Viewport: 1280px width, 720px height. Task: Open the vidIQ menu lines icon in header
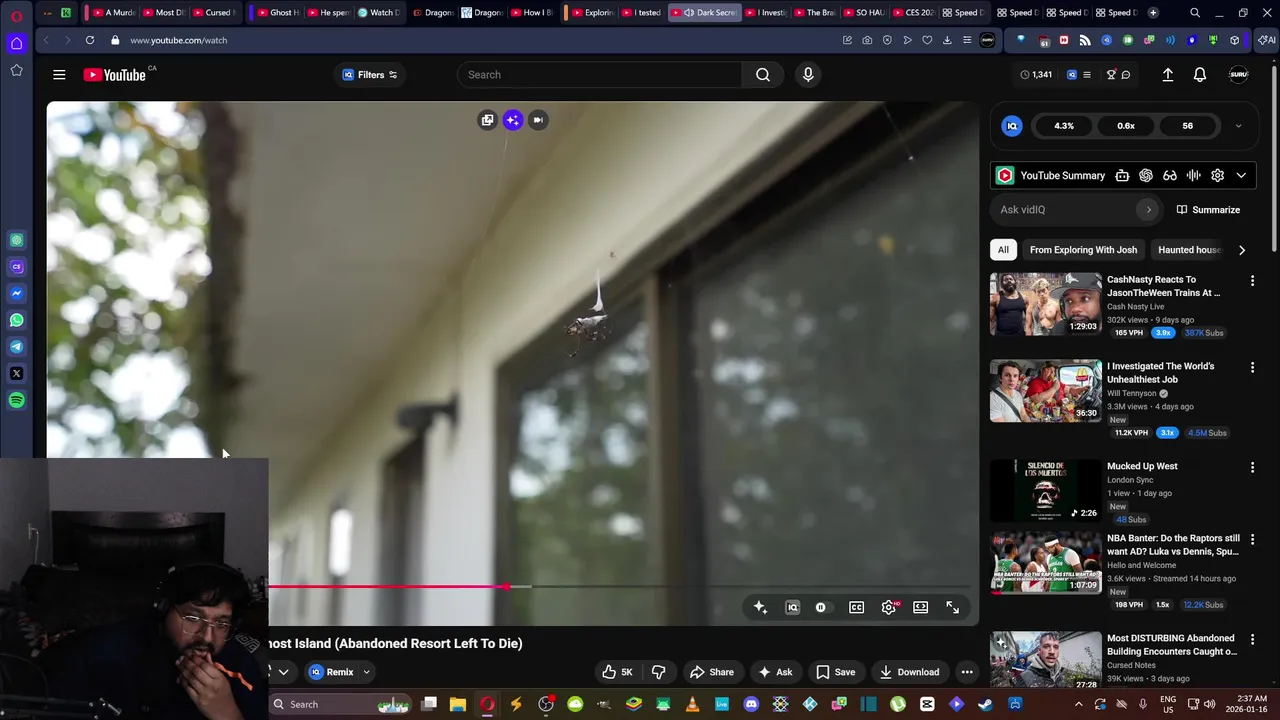pos(1086,75)
